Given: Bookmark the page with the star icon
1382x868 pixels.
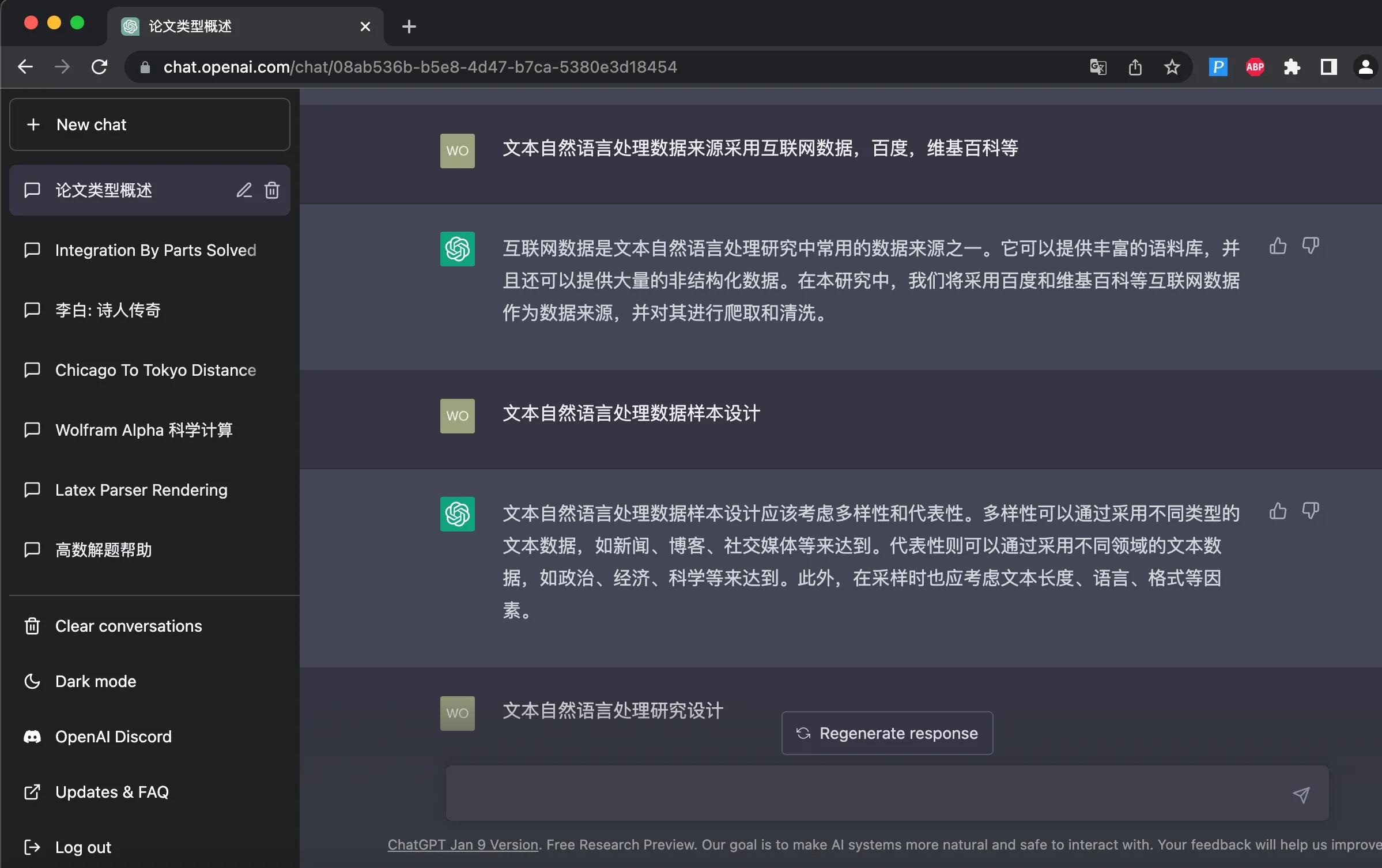Looking at the screenshot, I should coord(1172,67).
